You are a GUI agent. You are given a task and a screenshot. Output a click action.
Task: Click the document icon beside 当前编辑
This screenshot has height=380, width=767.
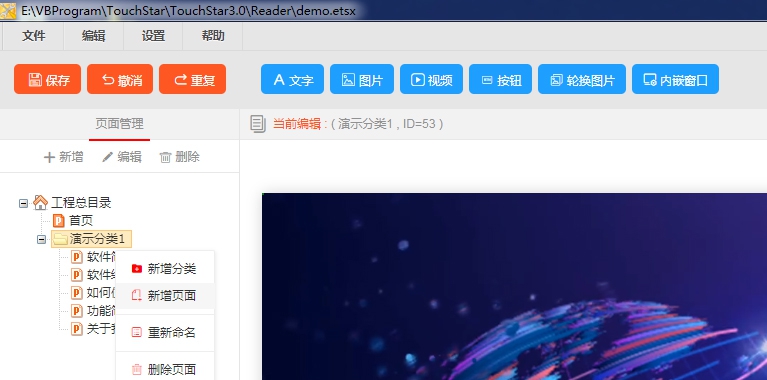tap(257, 124)
